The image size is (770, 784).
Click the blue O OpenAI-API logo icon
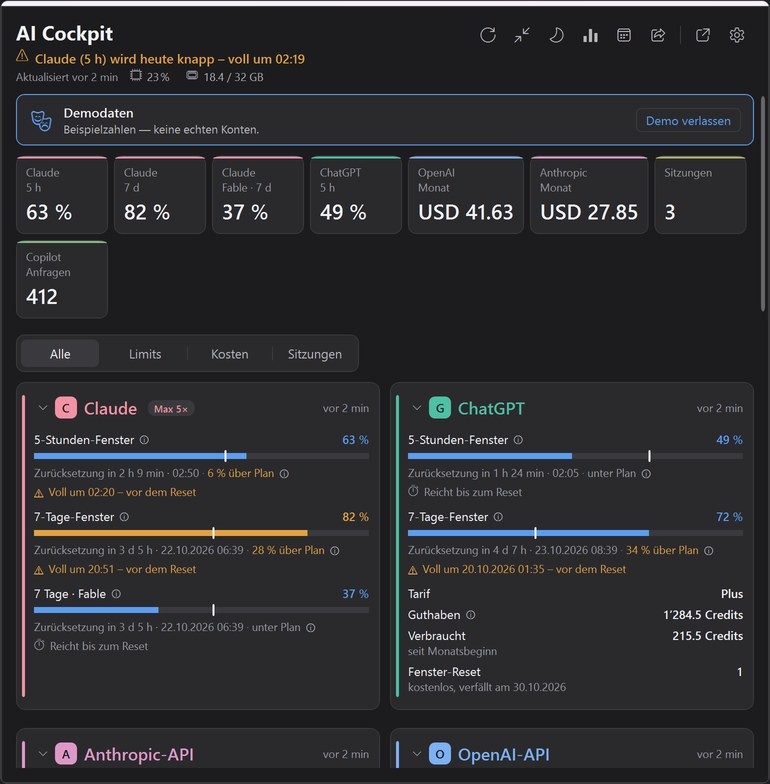440,754
